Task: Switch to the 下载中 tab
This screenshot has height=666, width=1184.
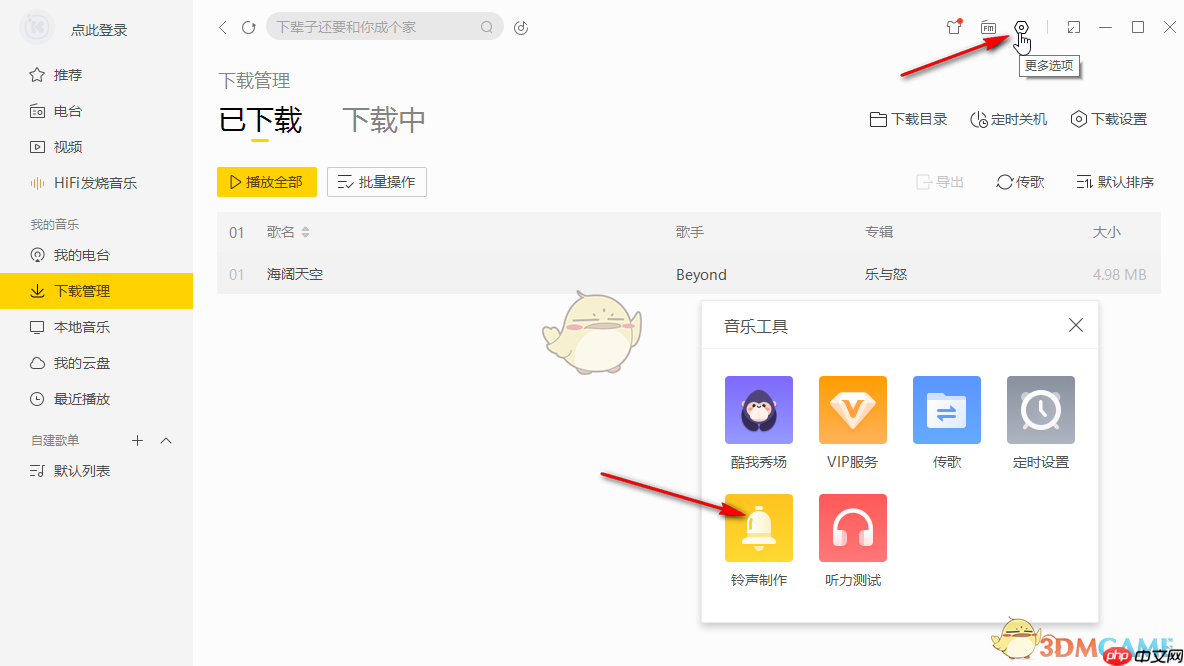Action: coord(383,119)
